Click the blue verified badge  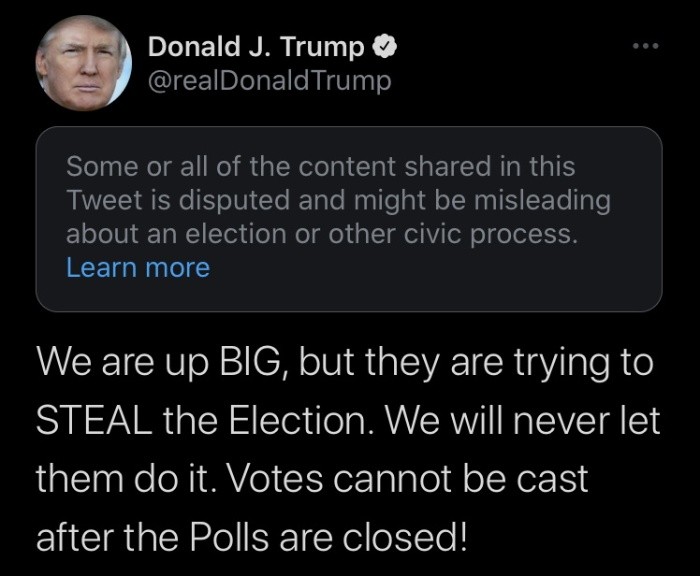(x=385, y=47)
